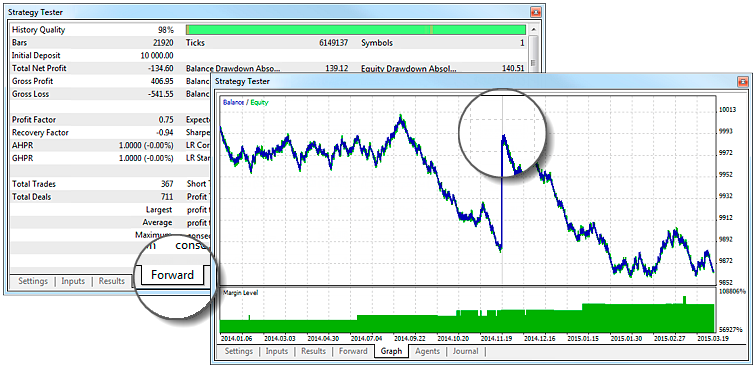Open Results tab in front window
This screenshot has width=756, height=368.
313,351
